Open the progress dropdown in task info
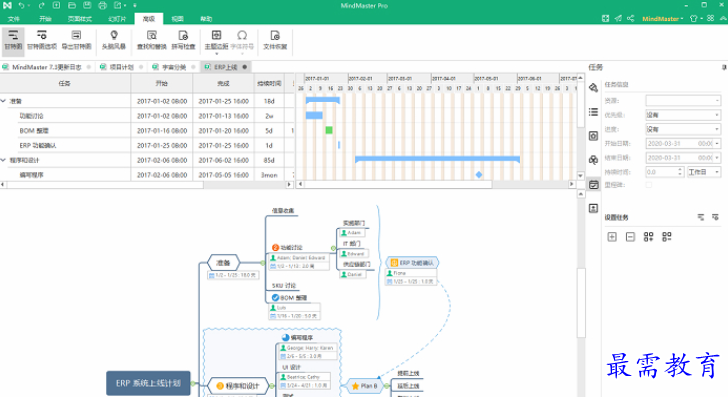728x397 pixels. (683, 129)
